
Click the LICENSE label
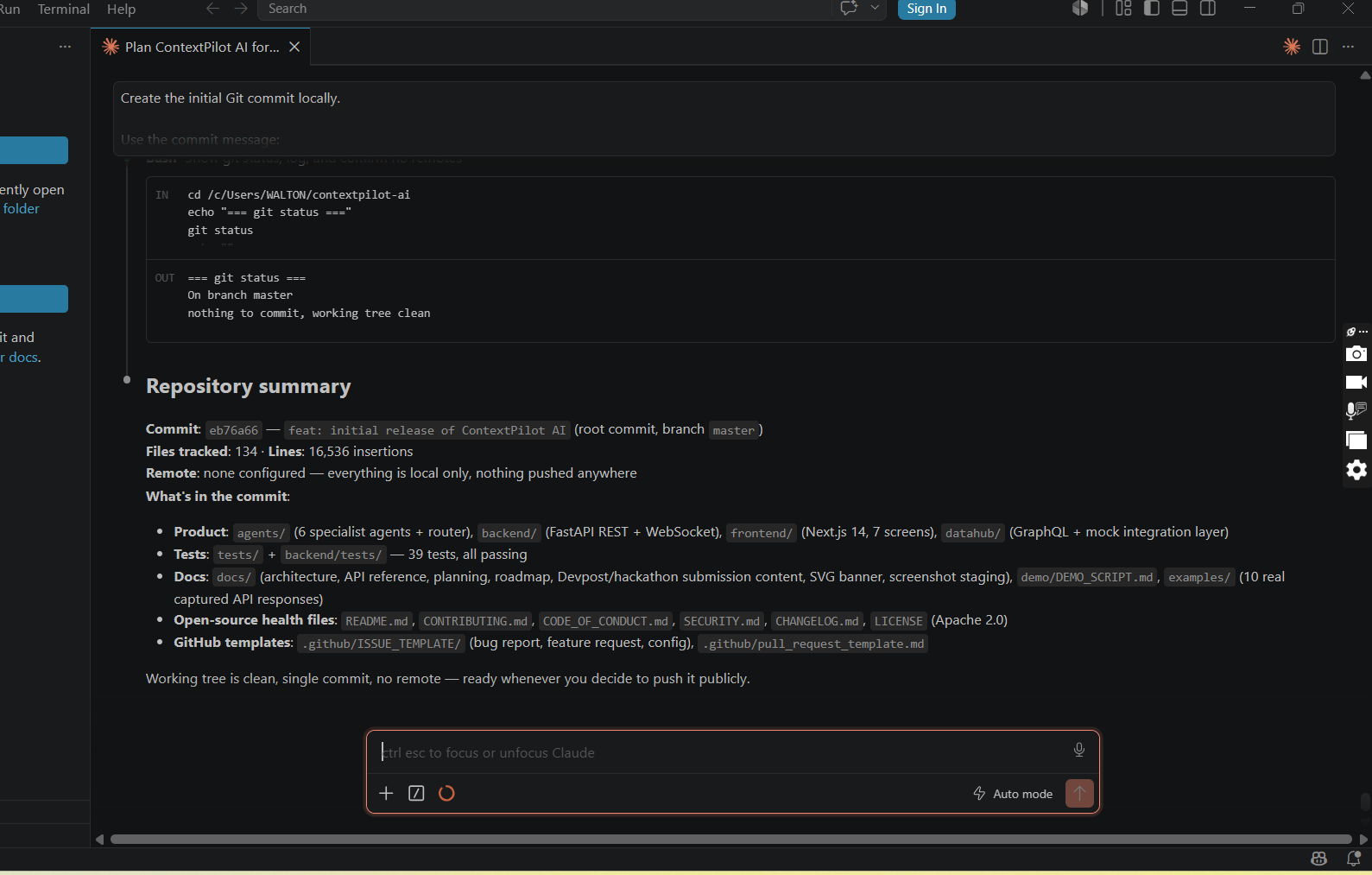(898, 621)
